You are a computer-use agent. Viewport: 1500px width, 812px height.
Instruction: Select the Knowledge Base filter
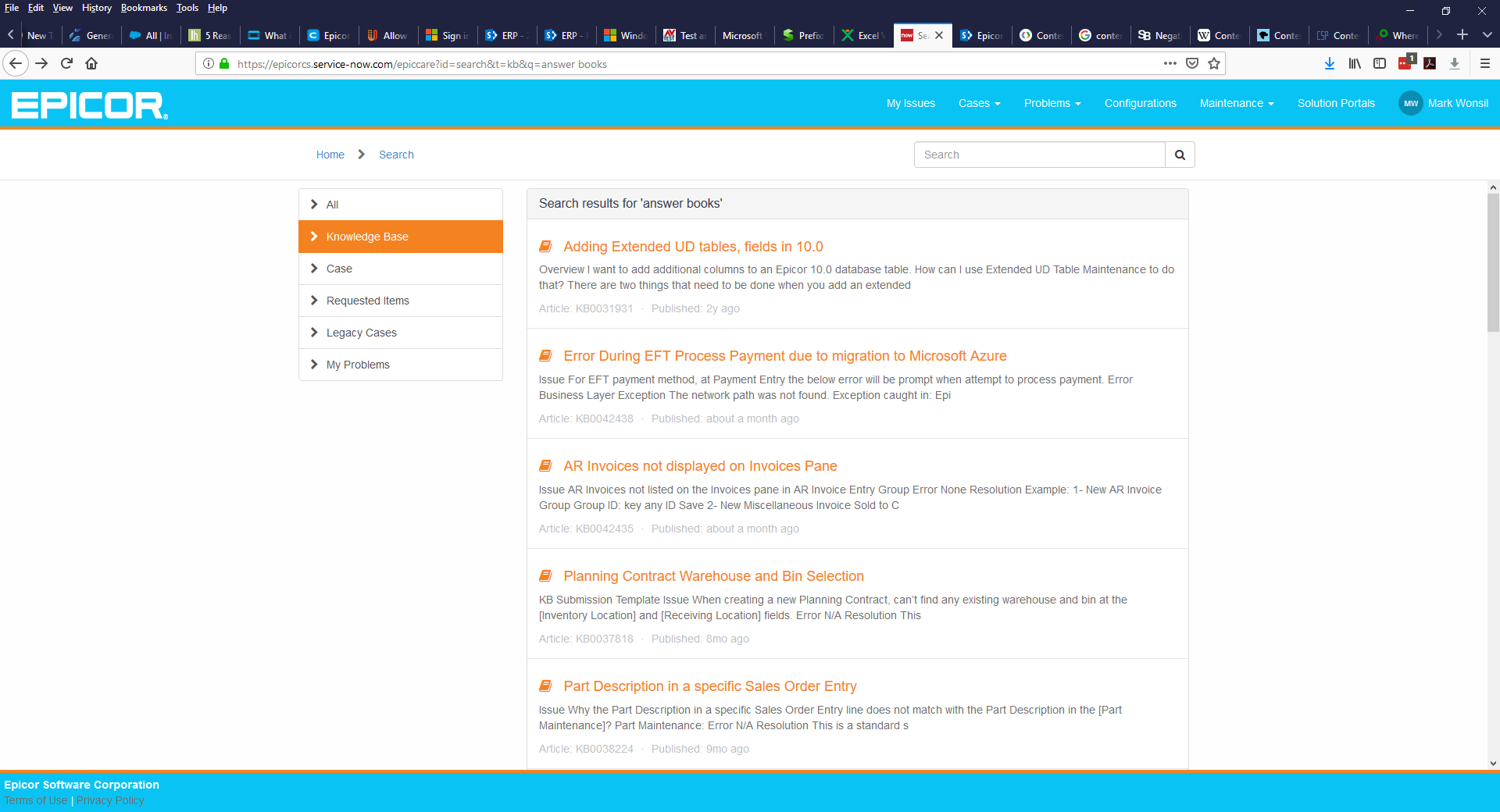(x=401, y=237)
